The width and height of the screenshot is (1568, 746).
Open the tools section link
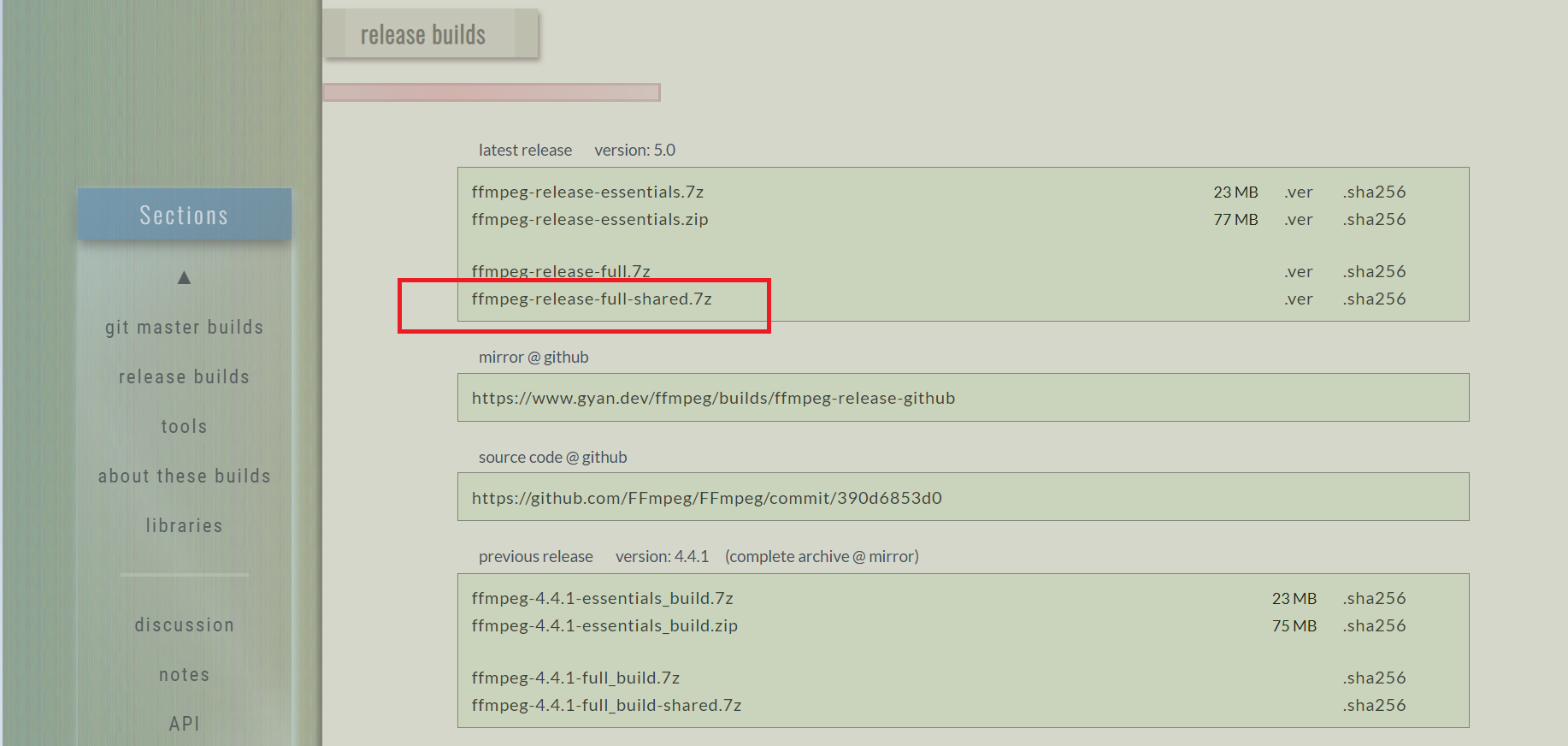[x=184, y=427]
